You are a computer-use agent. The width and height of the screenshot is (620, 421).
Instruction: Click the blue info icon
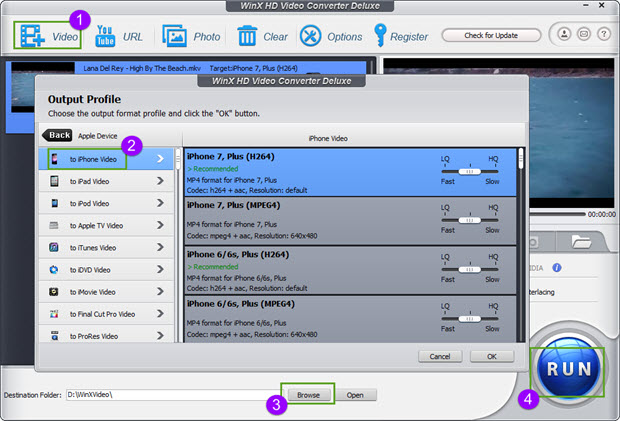(557, 268)
